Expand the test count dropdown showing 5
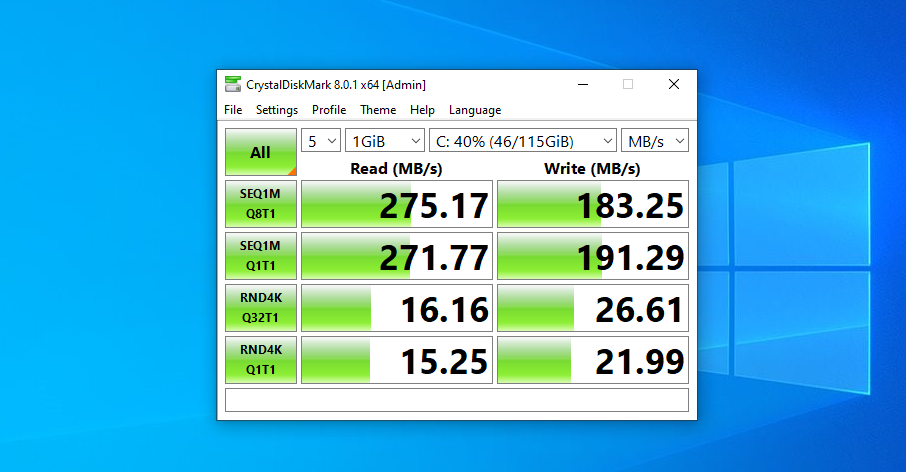The height and width of the screenshot is (472, 906). 321,141
